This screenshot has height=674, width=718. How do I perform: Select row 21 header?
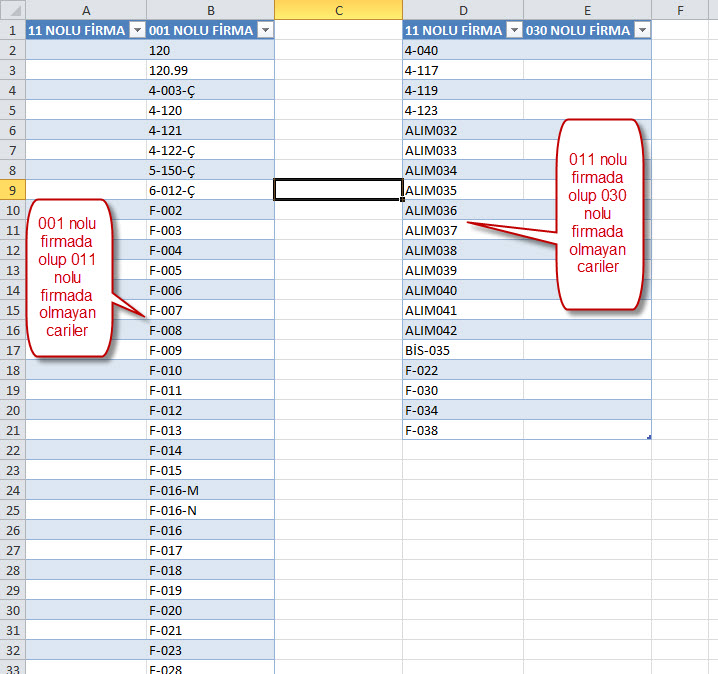(13, 430)
